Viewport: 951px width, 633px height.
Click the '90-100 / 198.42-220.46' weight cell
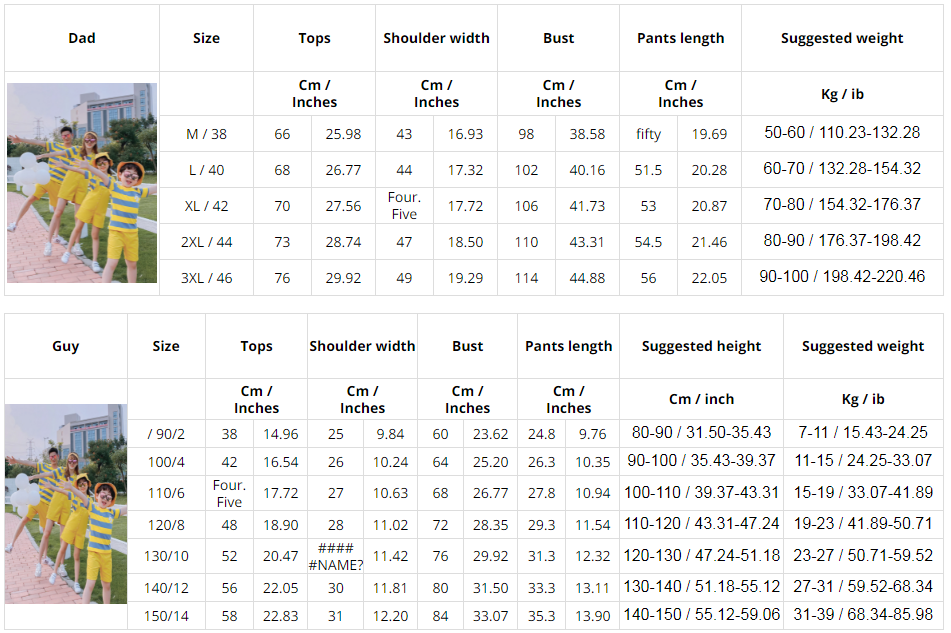pos(842,277)
